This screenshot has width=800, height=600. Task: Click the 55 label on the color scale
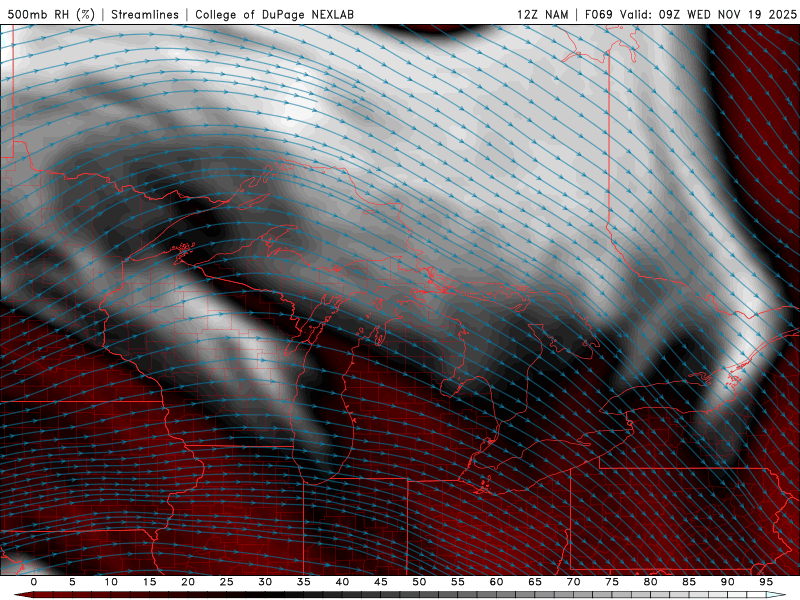(458, 582)
